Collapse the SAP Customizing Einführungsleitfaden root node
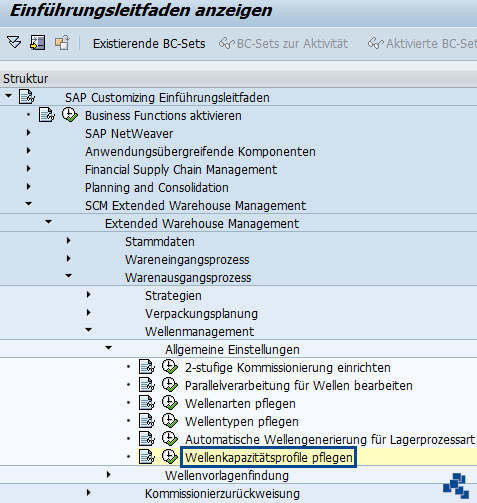 pyautogui.click(x=9, y=96)
